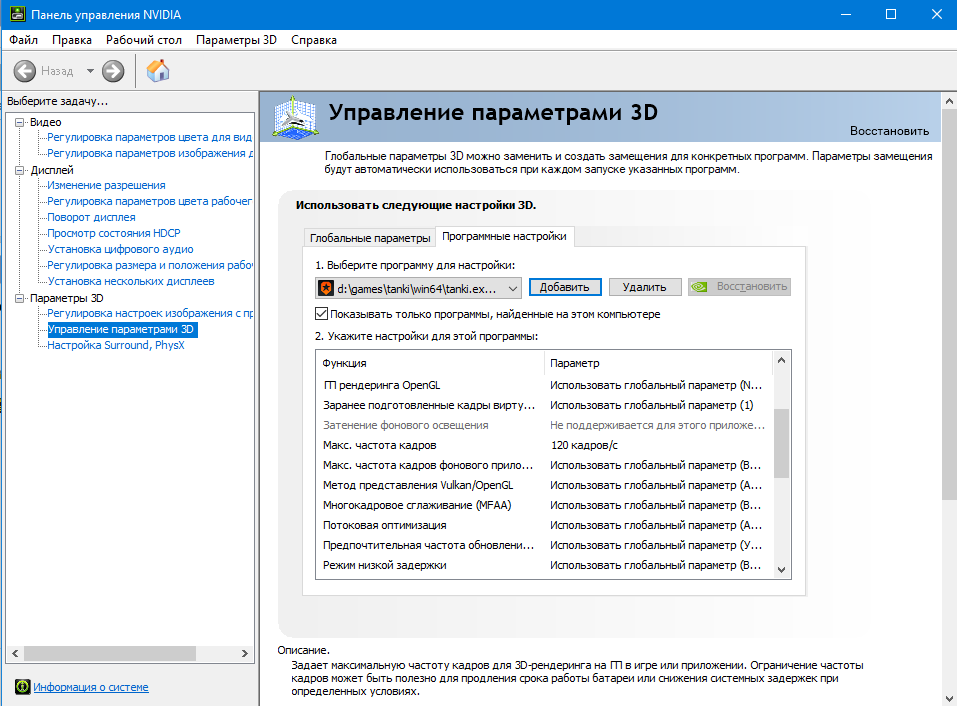Open Просмотр состояния HDCP
Viewport: 957px width, 706px height.
(x=114, y=233)
